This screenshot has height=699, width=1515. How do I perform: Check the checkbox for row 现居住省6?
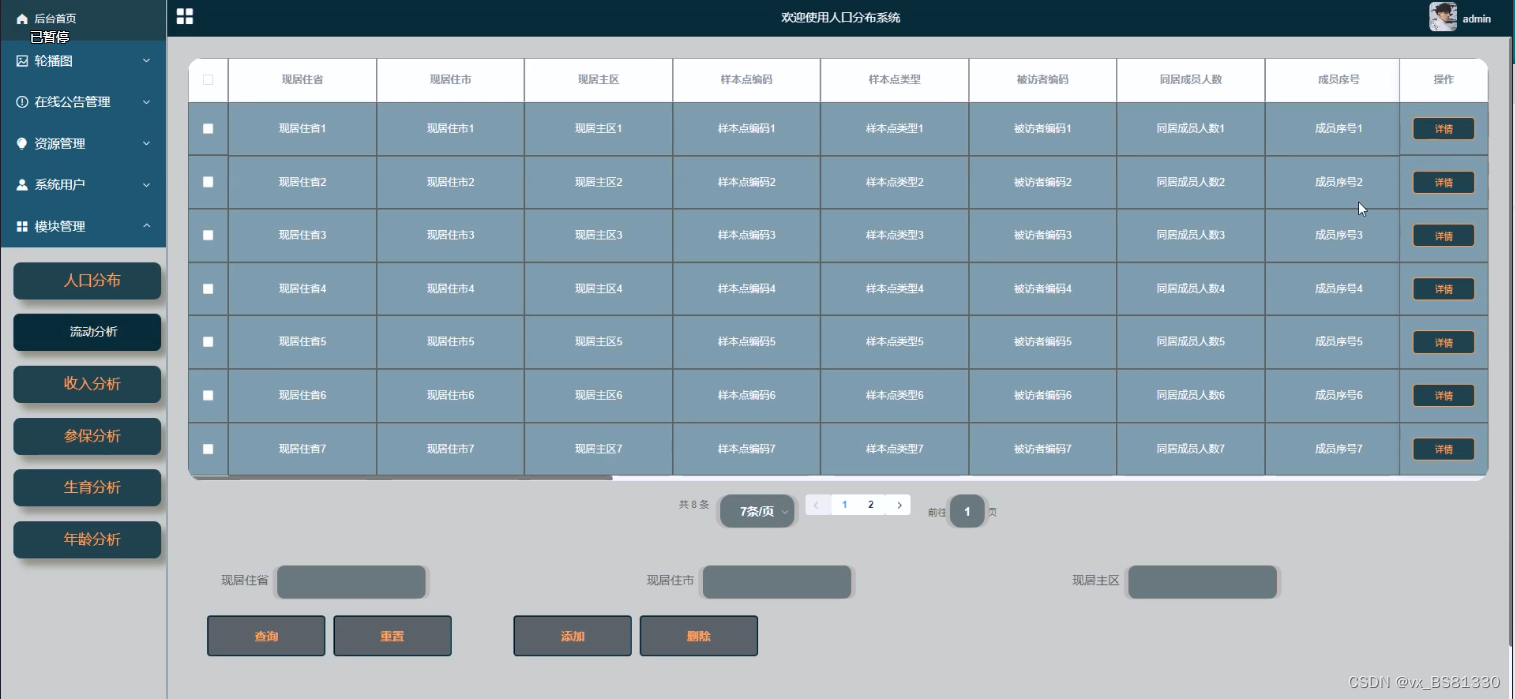click(x=208, y=395)
